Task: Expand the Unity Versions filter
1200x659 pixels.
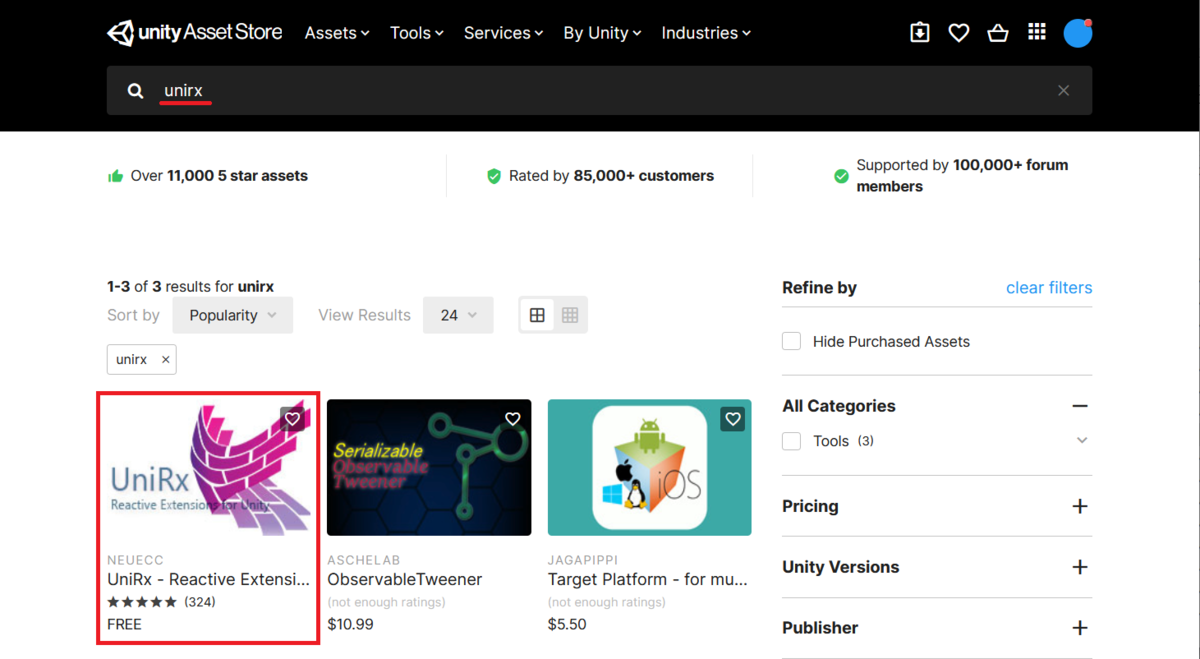Action: (x=1080, y=567)
